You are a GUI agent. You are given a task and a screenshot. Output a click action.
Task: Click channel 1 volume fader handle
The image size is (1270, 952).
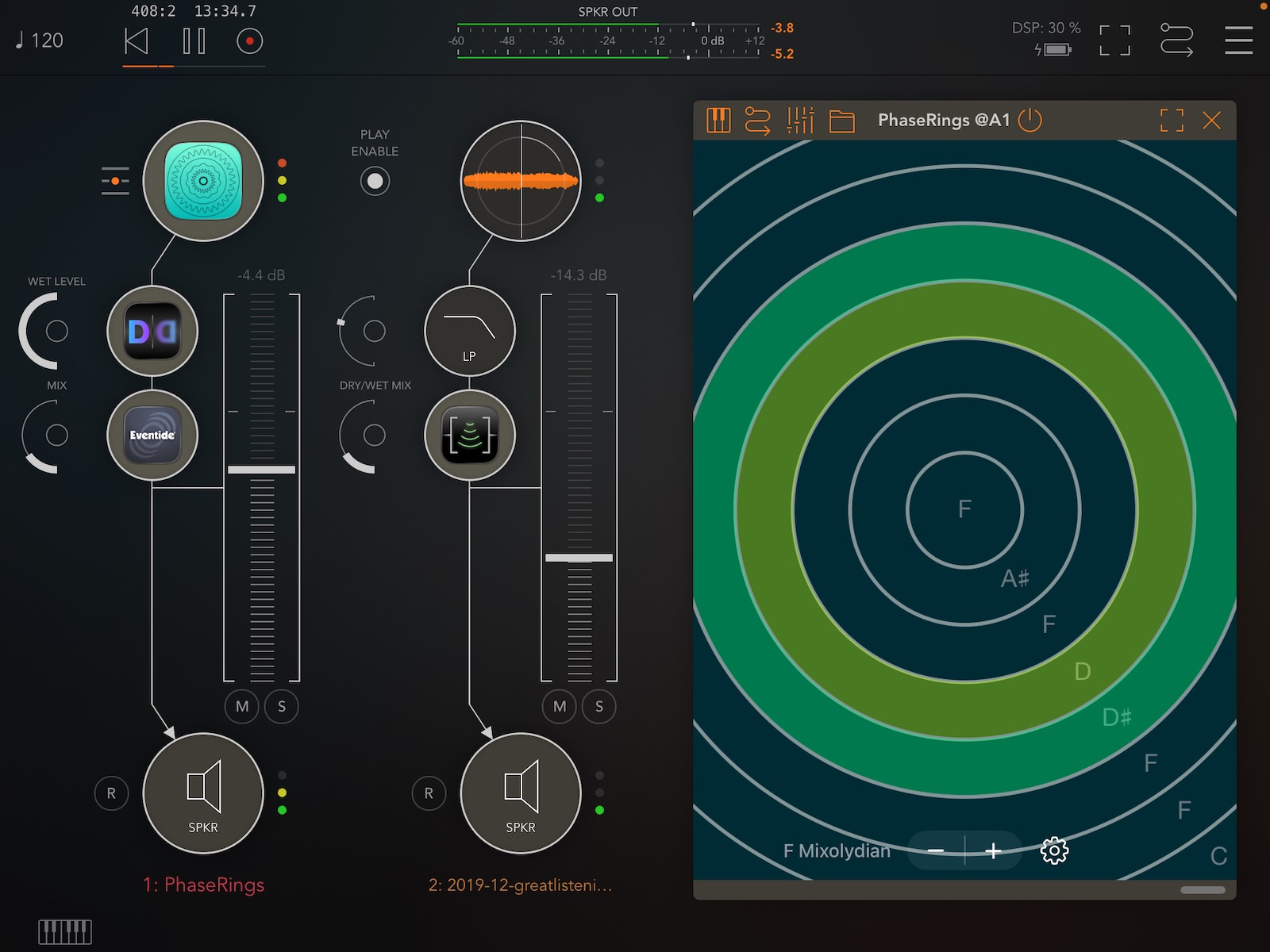(261, 470)
